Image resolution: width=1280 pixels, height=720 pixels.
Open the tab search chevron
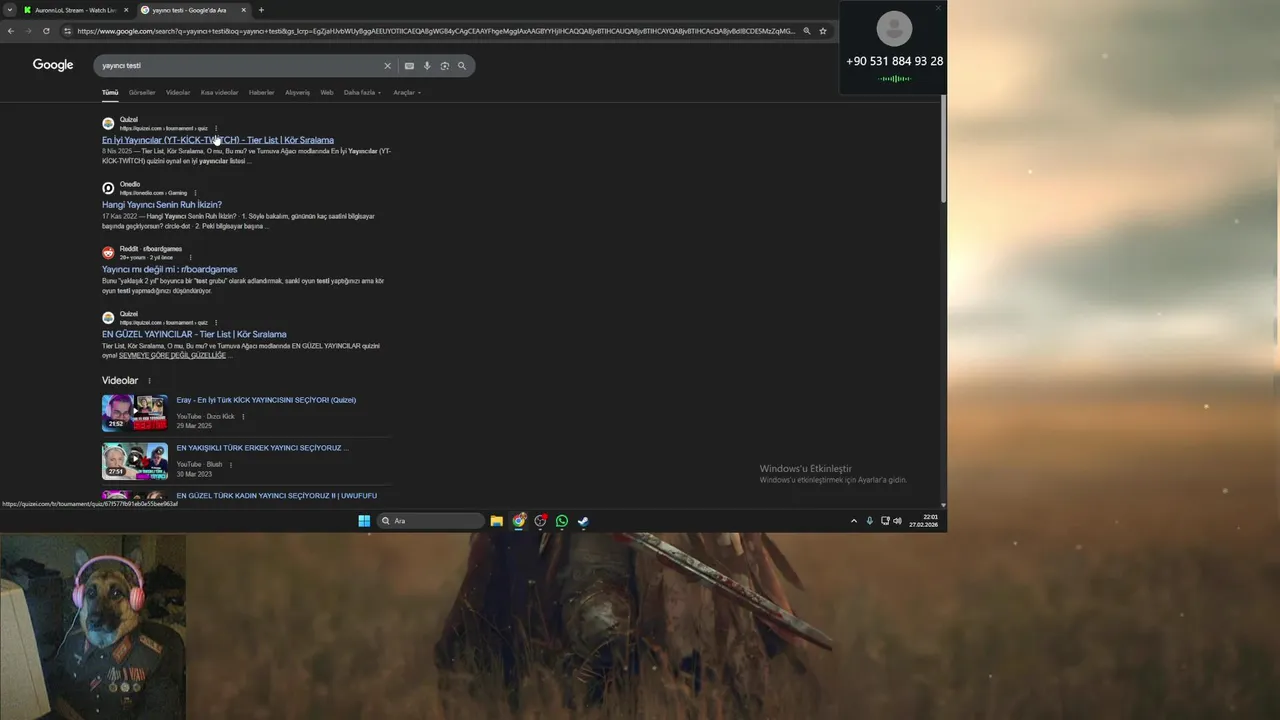click(x=10, y=10)
